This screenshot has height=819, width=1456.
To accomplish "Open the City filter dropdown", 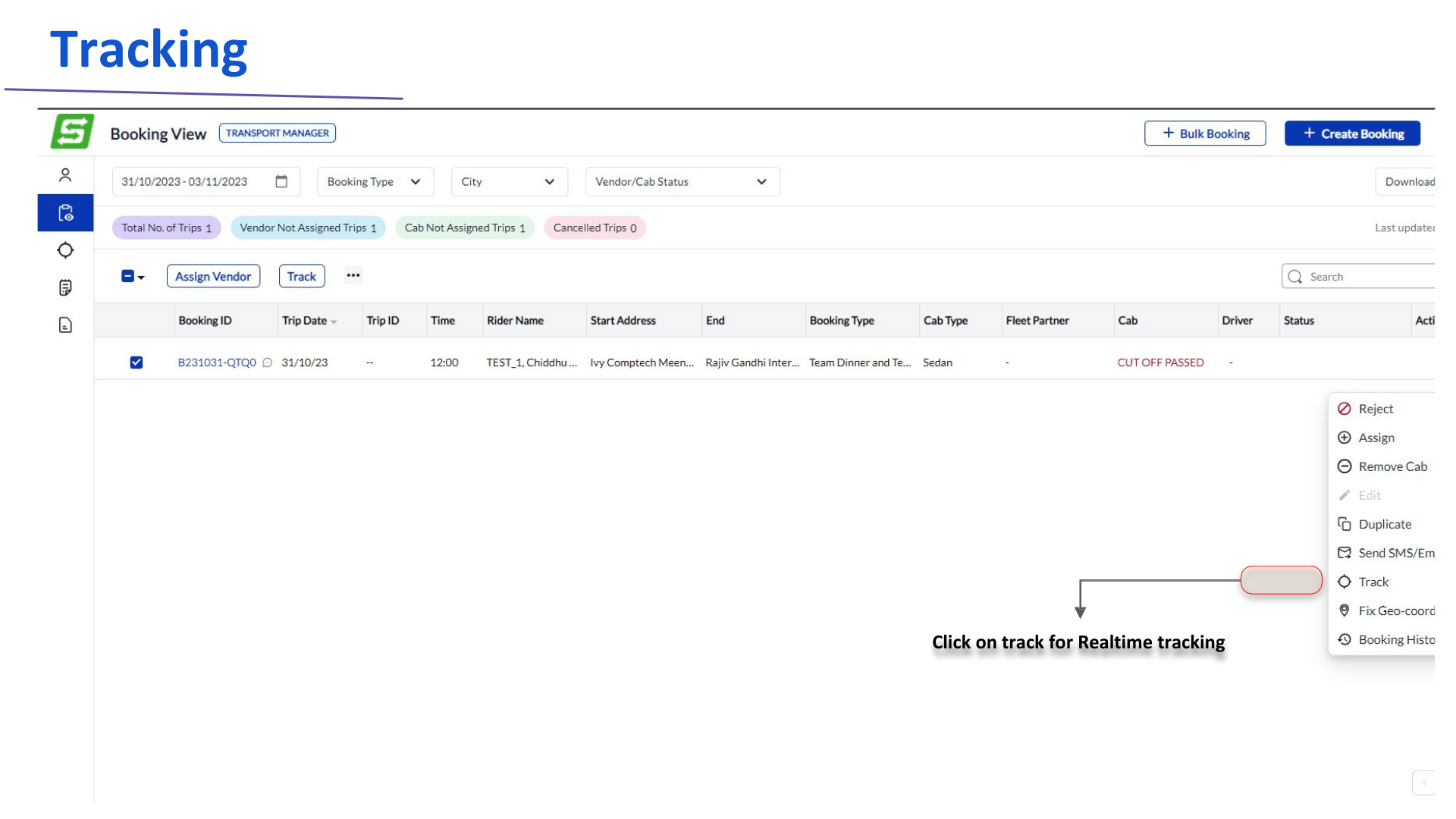I will [508, 182].
